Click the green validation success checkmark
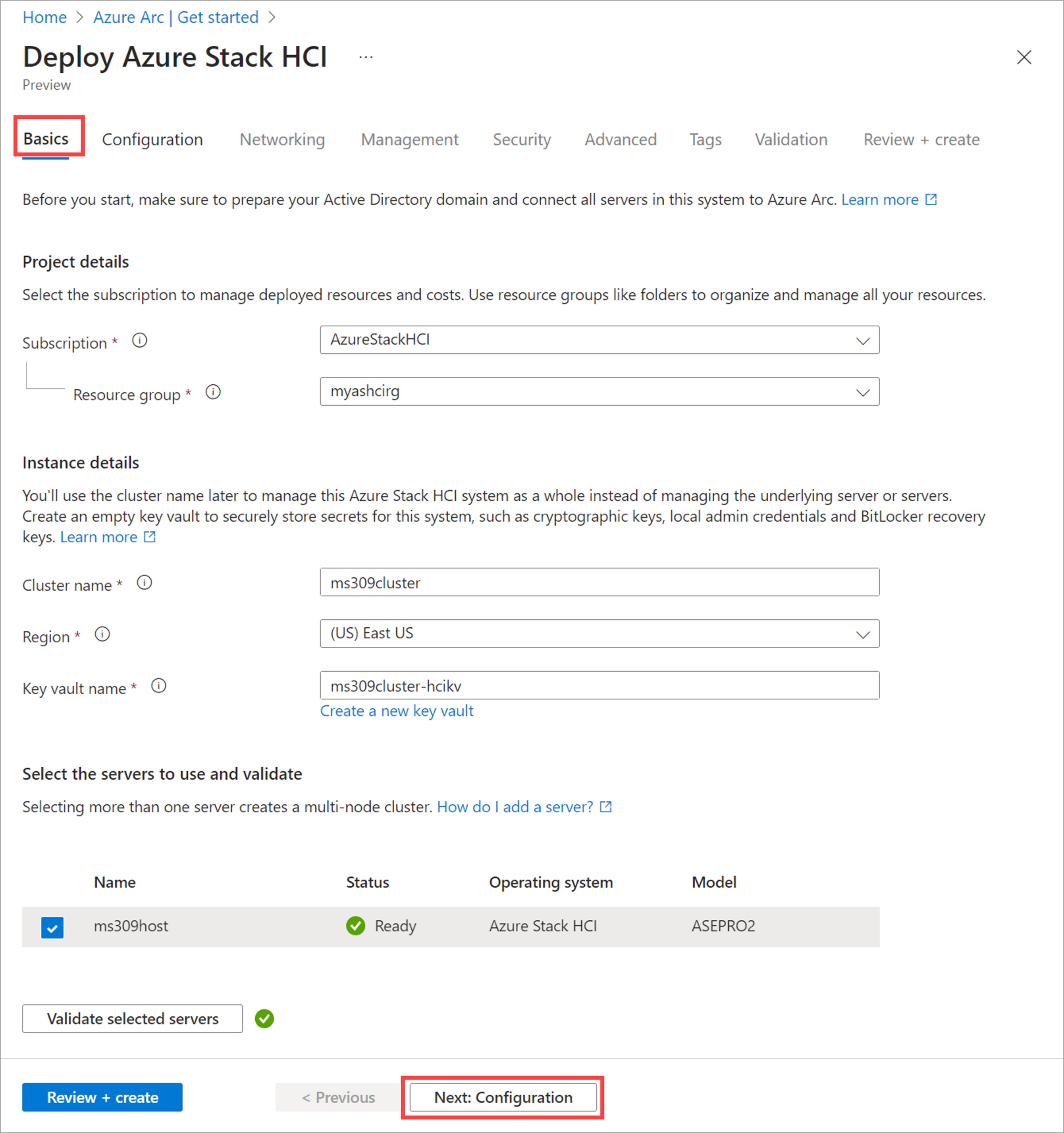This screenshot has width=1064, height=1133. click(264, 1018)
